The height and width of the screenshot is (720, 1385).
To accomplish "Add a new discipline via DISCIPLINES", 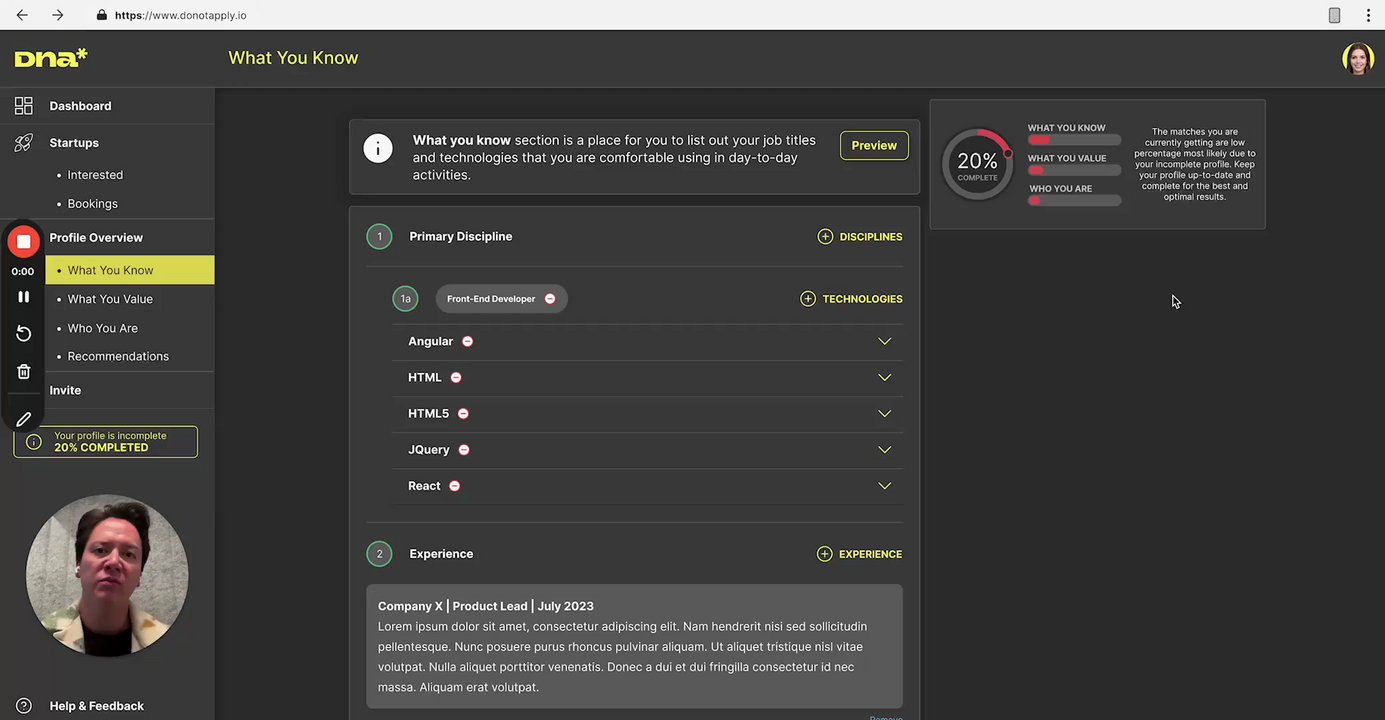I will (860, 237).
